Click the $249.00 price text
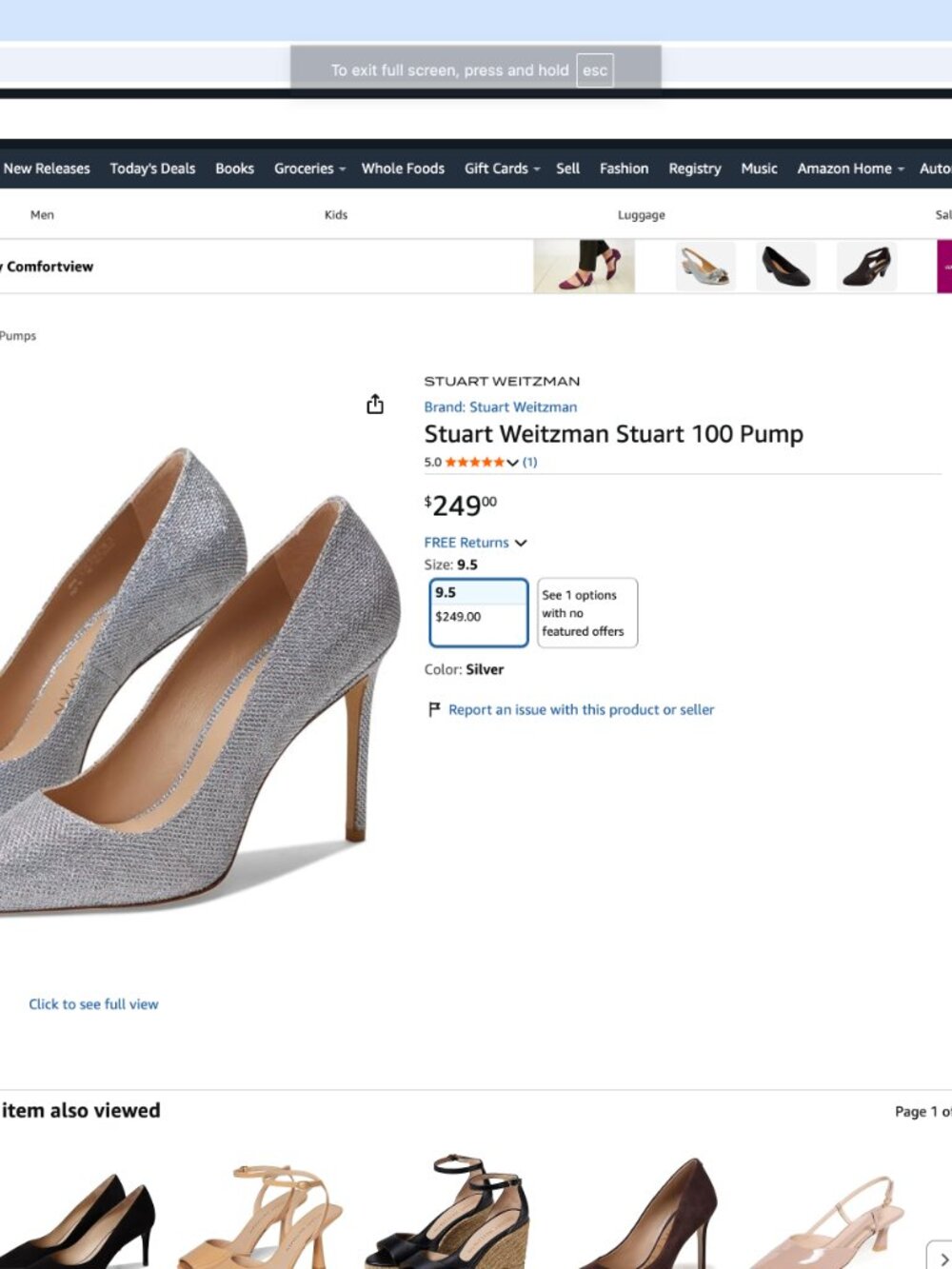Image resolution: width=952 pixels, height=1269 pixels. click(461, 505)
